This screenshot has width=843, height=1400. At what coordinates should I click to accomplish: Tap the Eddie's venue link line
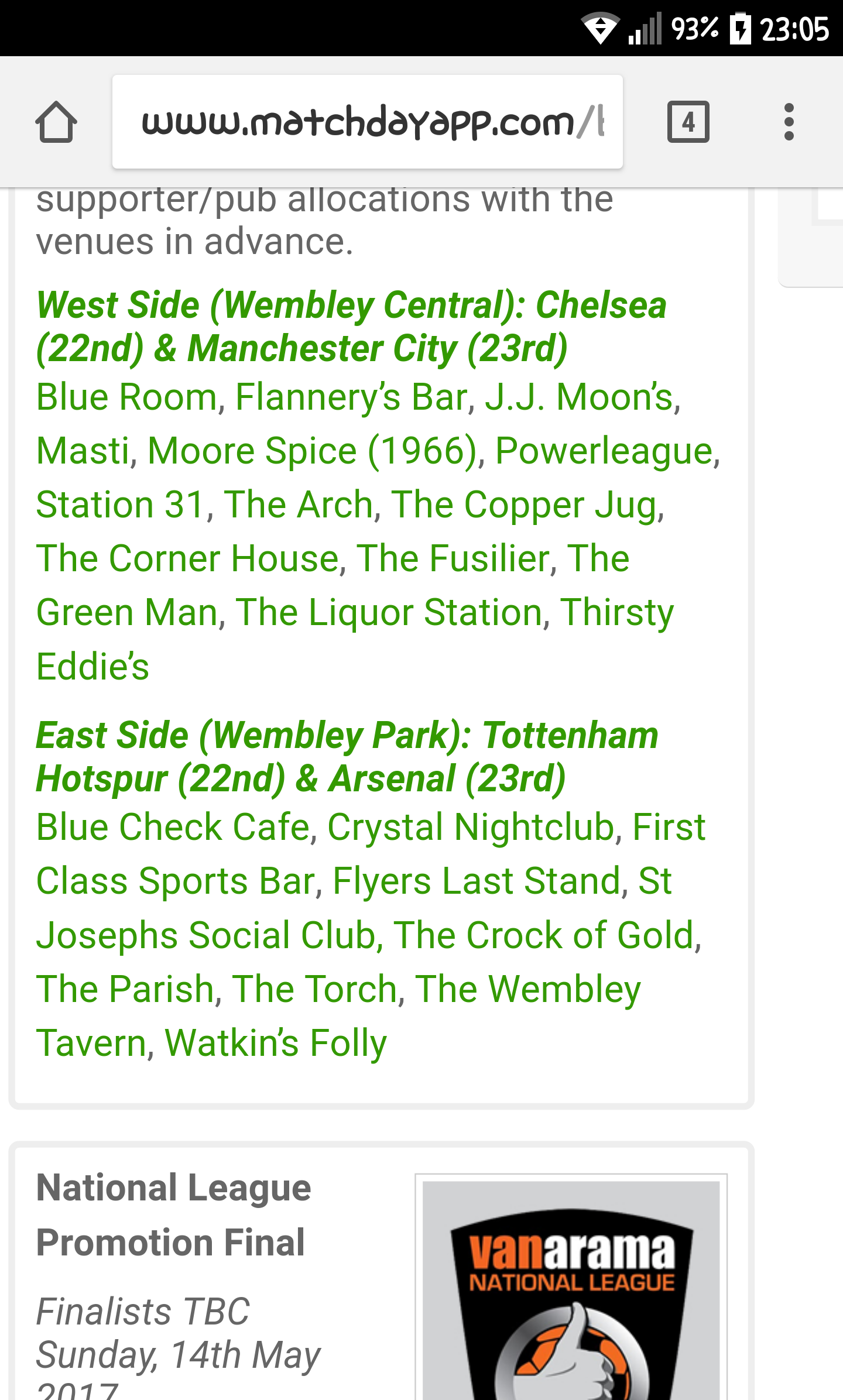92,666
